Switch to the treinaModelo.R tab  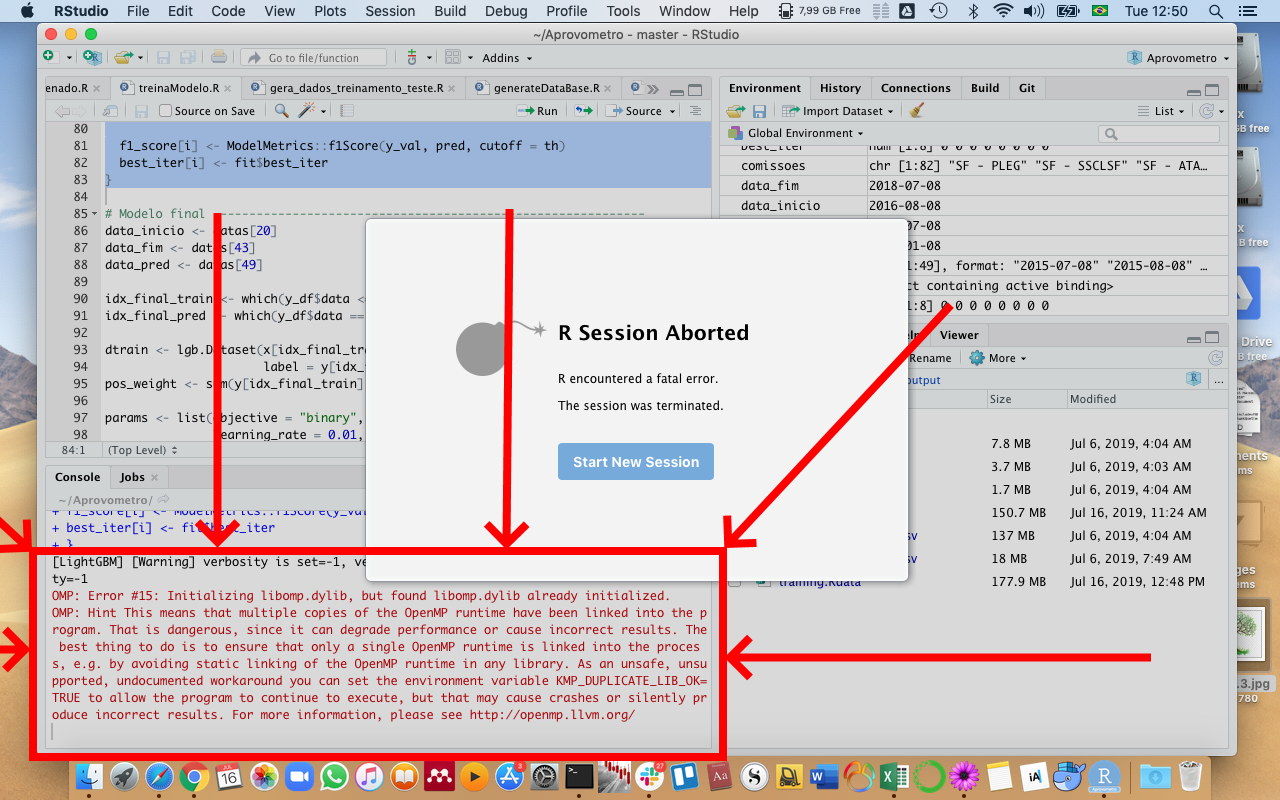coord(178,87)
